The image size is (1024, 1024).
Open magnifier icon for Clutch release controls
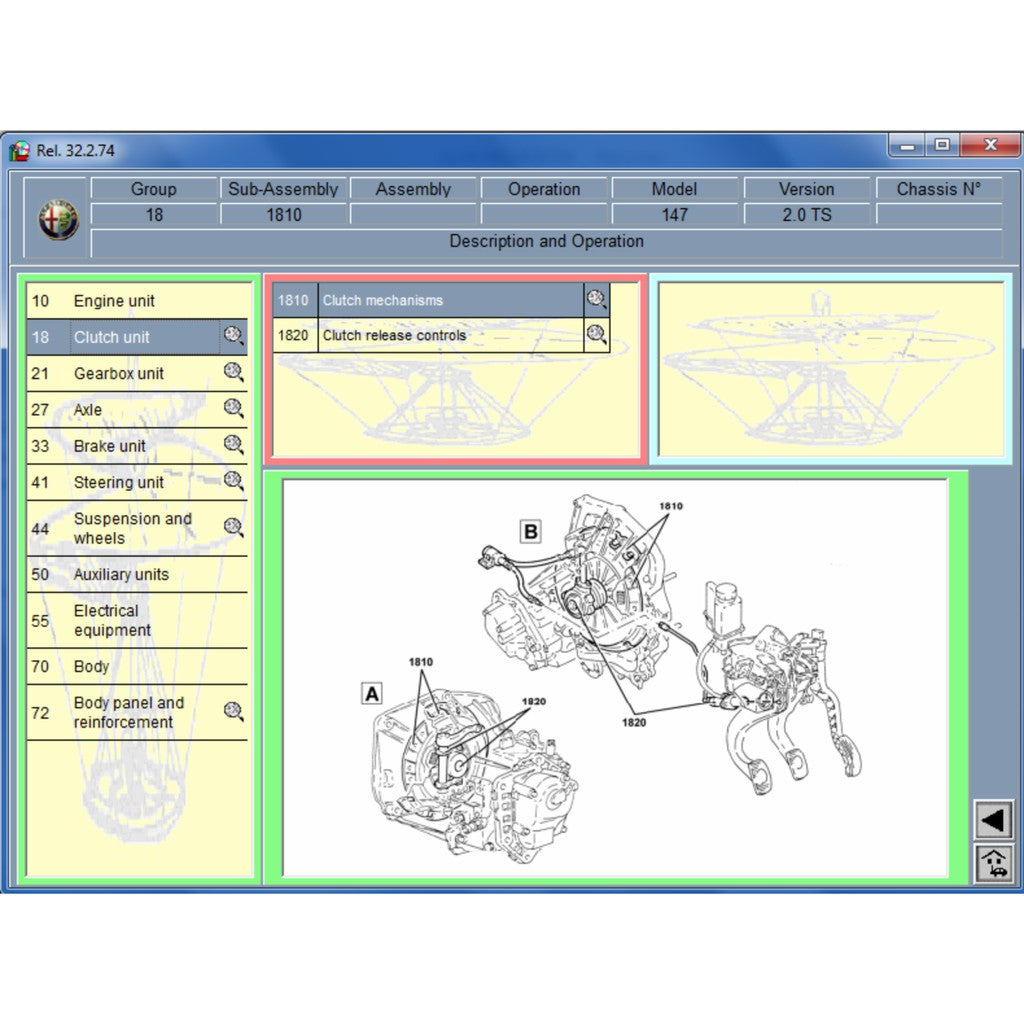[x=597, y=335]
